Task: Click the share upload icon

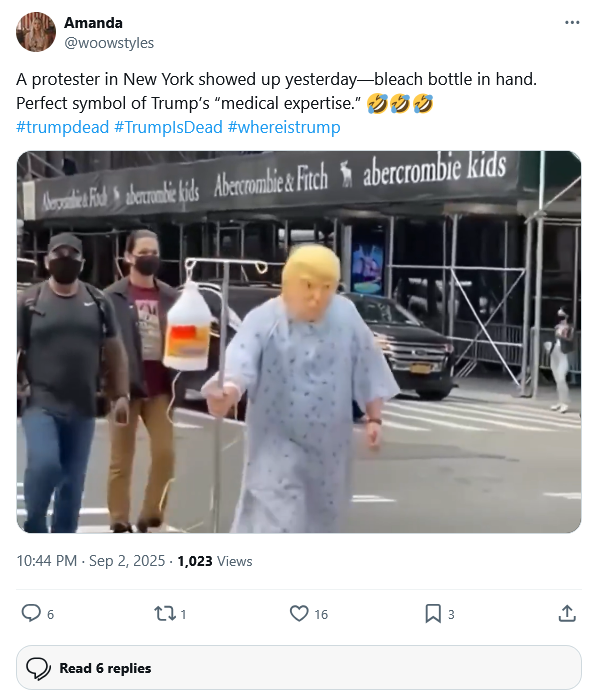Action: 567,613
